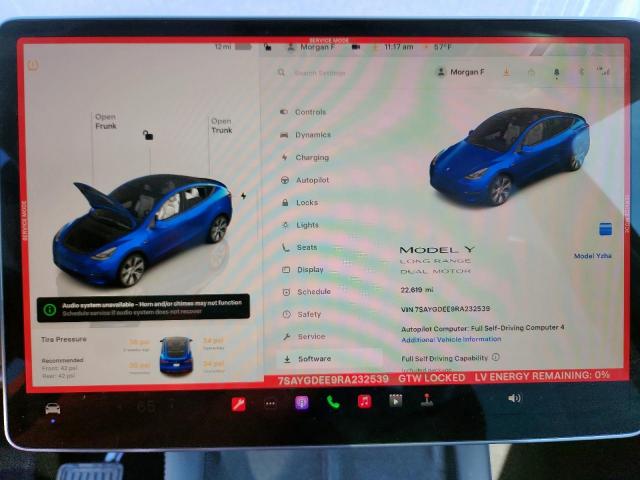Image resolution: width=640 pixels, height=480 pixels.
Task: Open Lights settings menu
Action: (300, 225)
